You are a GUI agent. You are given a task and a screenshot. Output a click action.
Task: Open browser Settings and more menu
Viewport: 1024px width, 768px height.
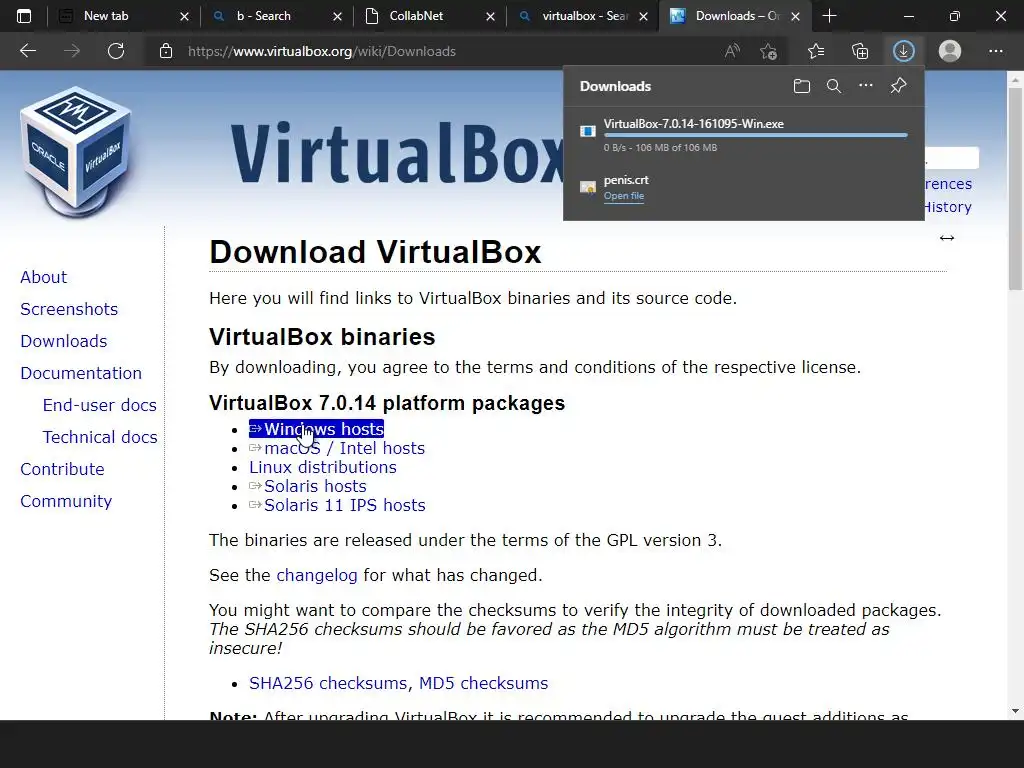click(x=996, y=51)
